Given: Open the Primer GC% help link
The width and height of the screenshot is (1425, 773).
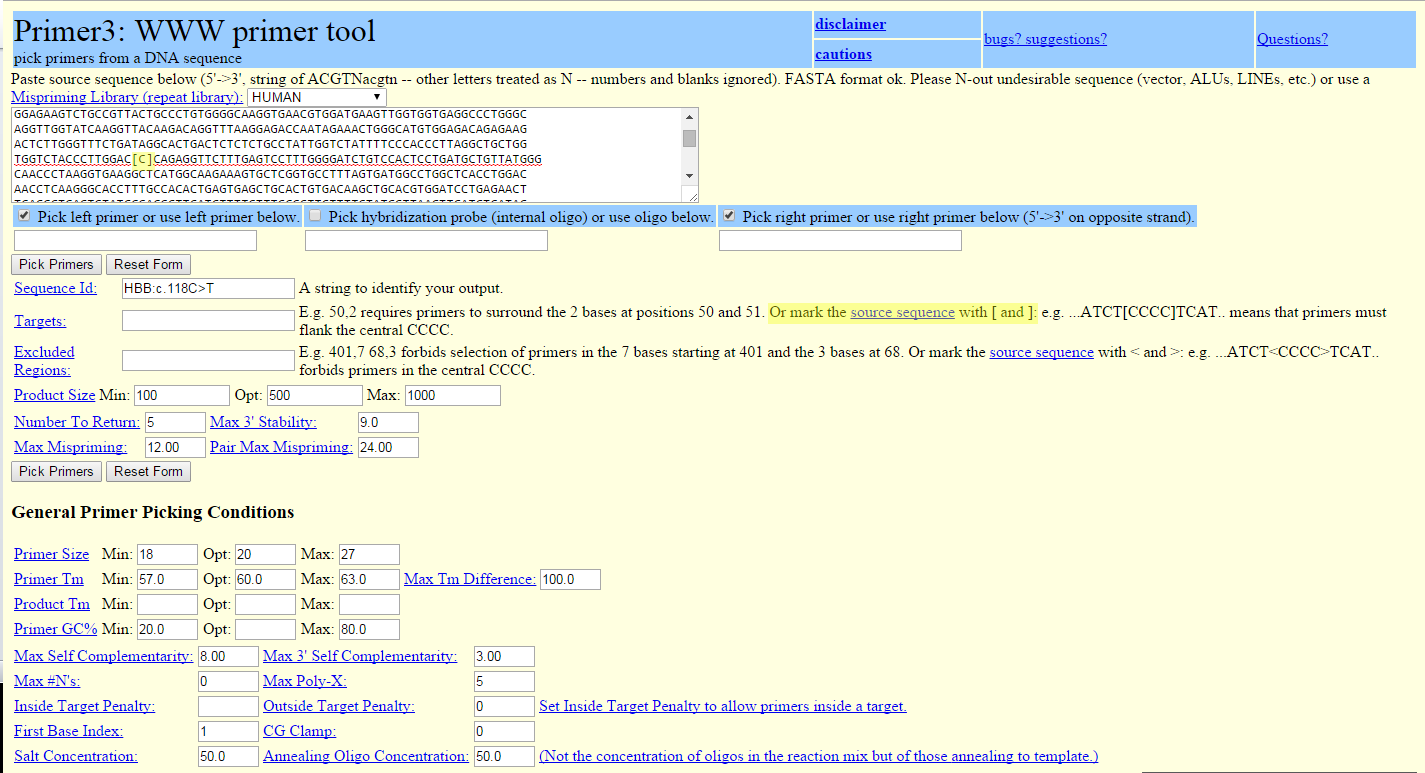Looking at the screenshot, I should click(56, 629).
